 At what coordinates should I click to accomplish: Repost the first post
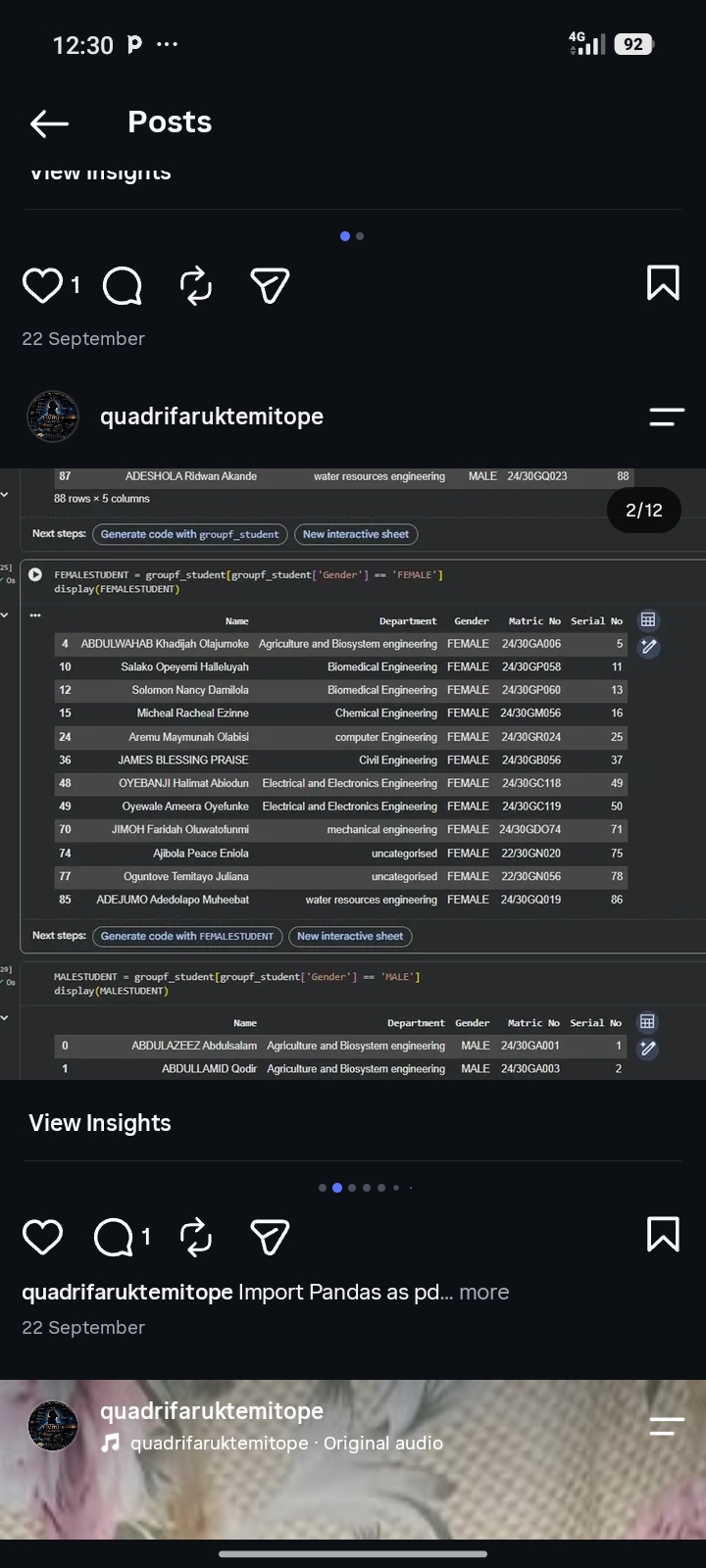(196, 285)
